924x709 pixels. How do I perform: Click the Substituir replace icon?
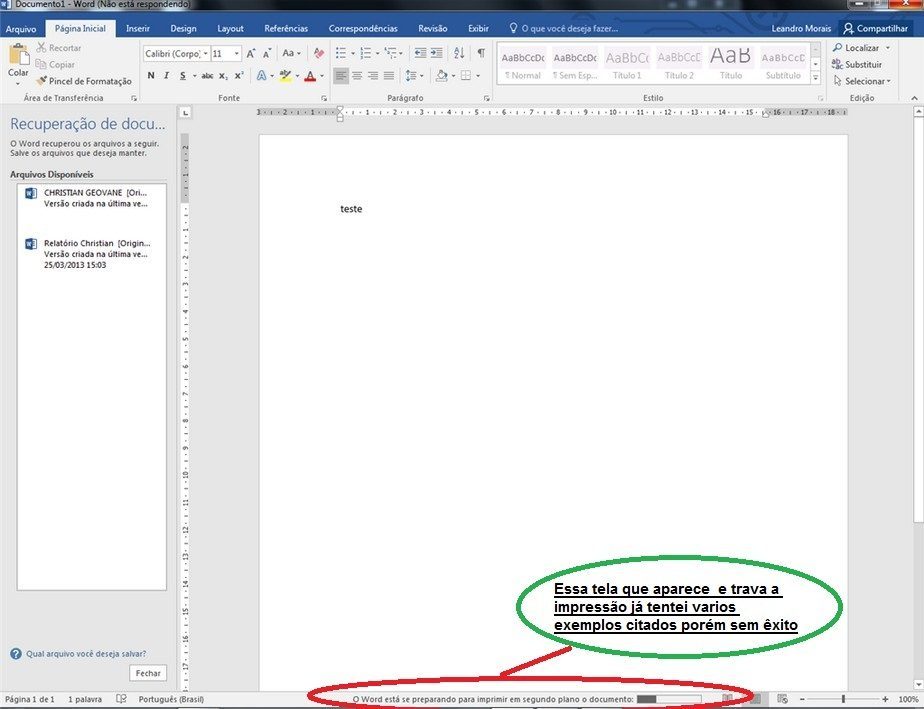837,64
